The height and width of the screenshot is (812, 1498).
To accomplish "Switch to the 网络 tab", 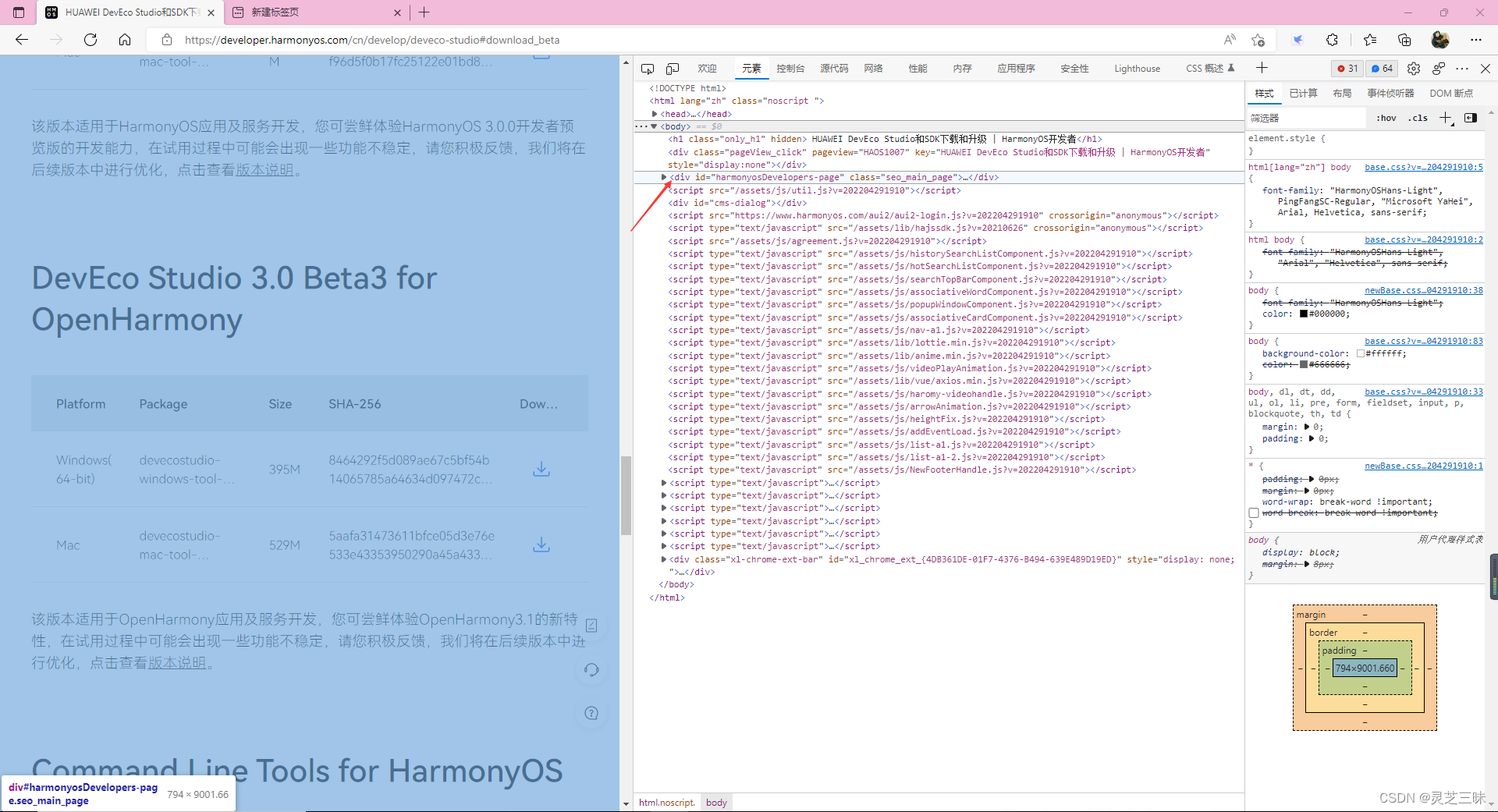I will [873, 69].
